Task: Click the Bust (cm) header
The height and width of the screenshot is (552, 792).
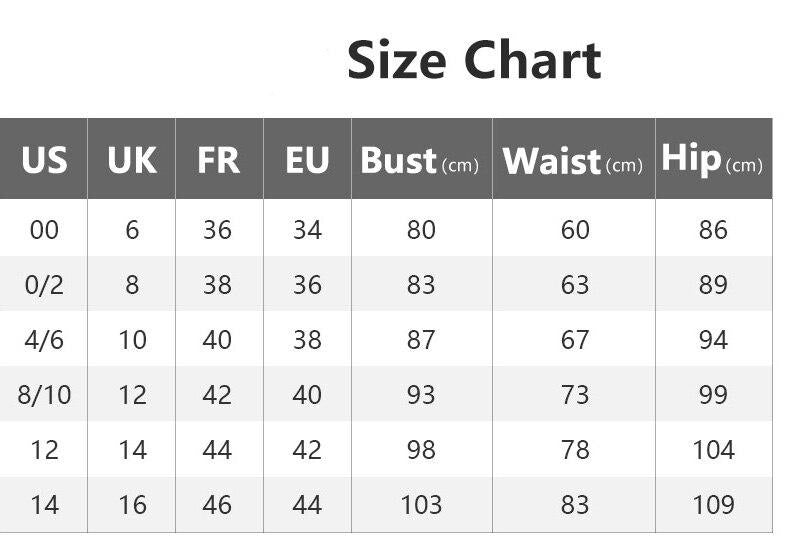Action: (x=420, y=161)
